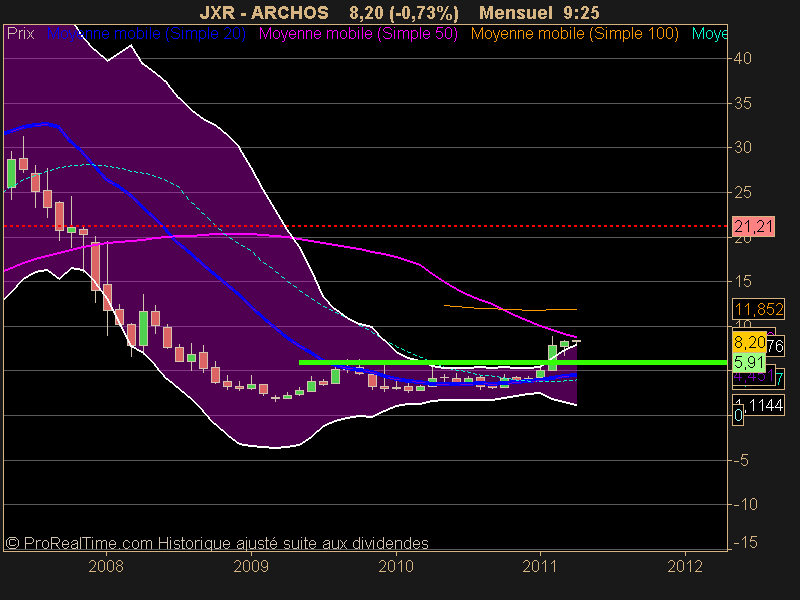800x600 pixels.
Task: Click the 25 price axis label
Action: (x=742, y=192)
